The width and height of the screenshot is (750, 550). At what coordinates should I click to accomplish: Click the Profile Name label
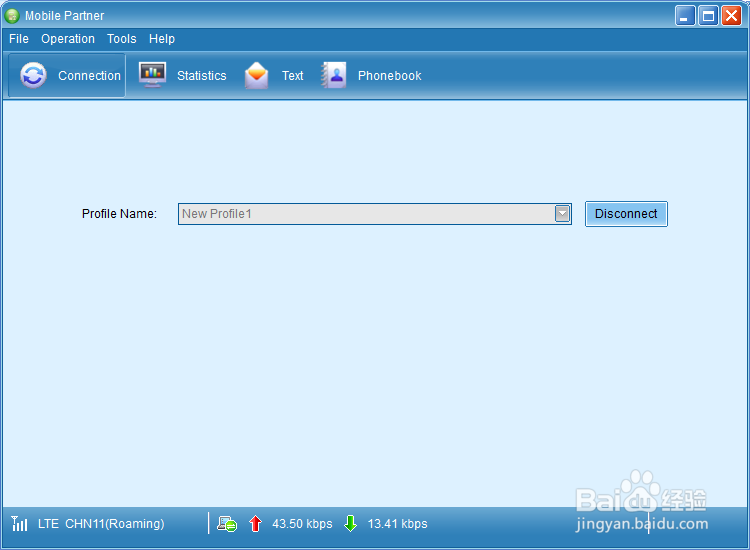(119, 214)
